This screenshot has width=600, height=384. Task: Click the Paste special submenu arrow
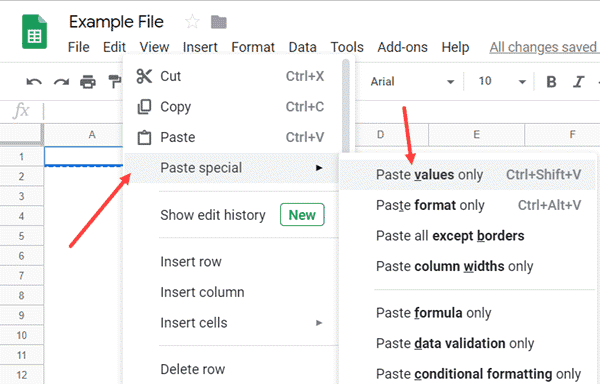(319, 168)
